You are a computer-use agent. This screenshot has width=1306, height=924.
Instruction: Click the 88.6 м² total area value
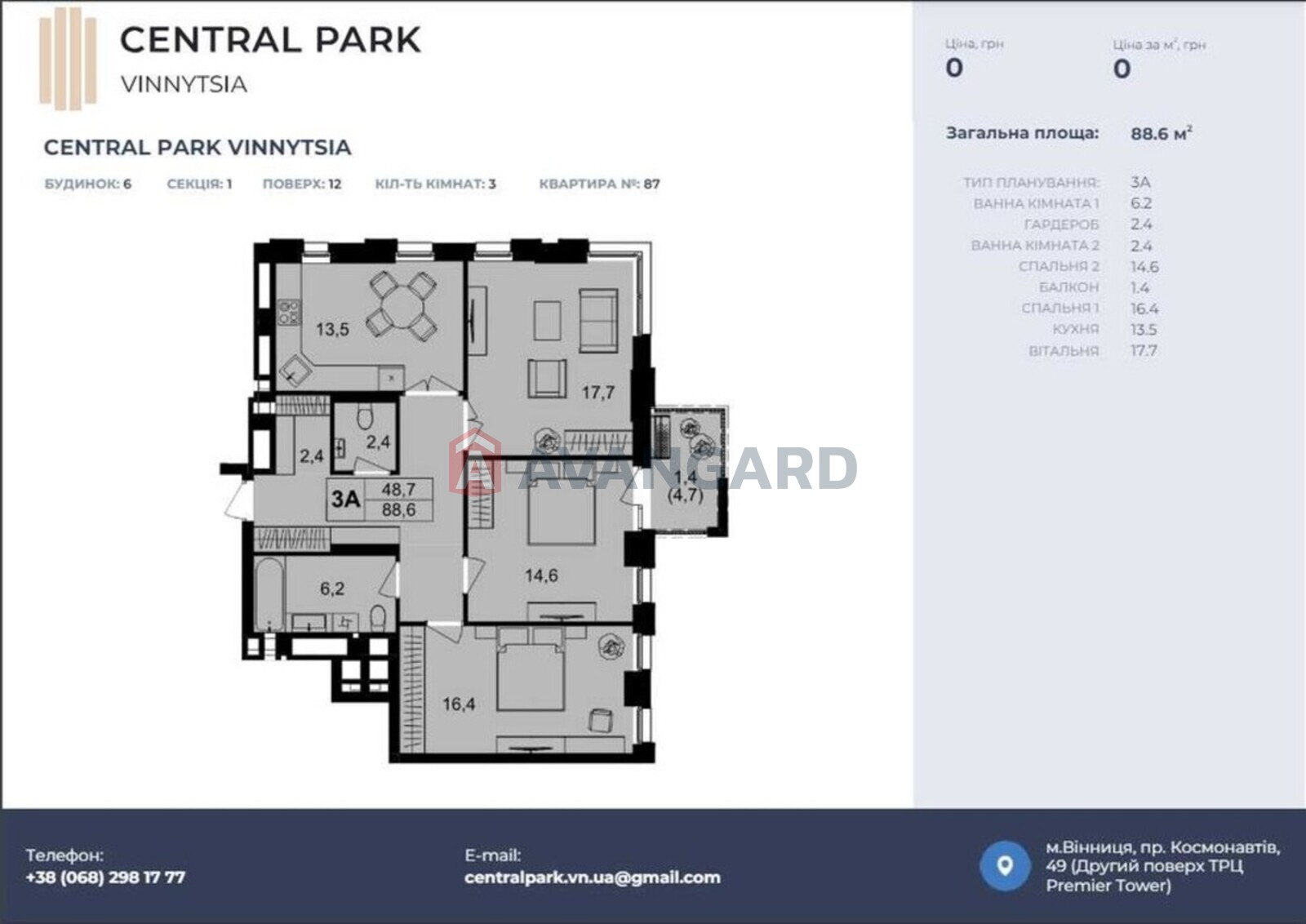click(x=1161, y=134)
